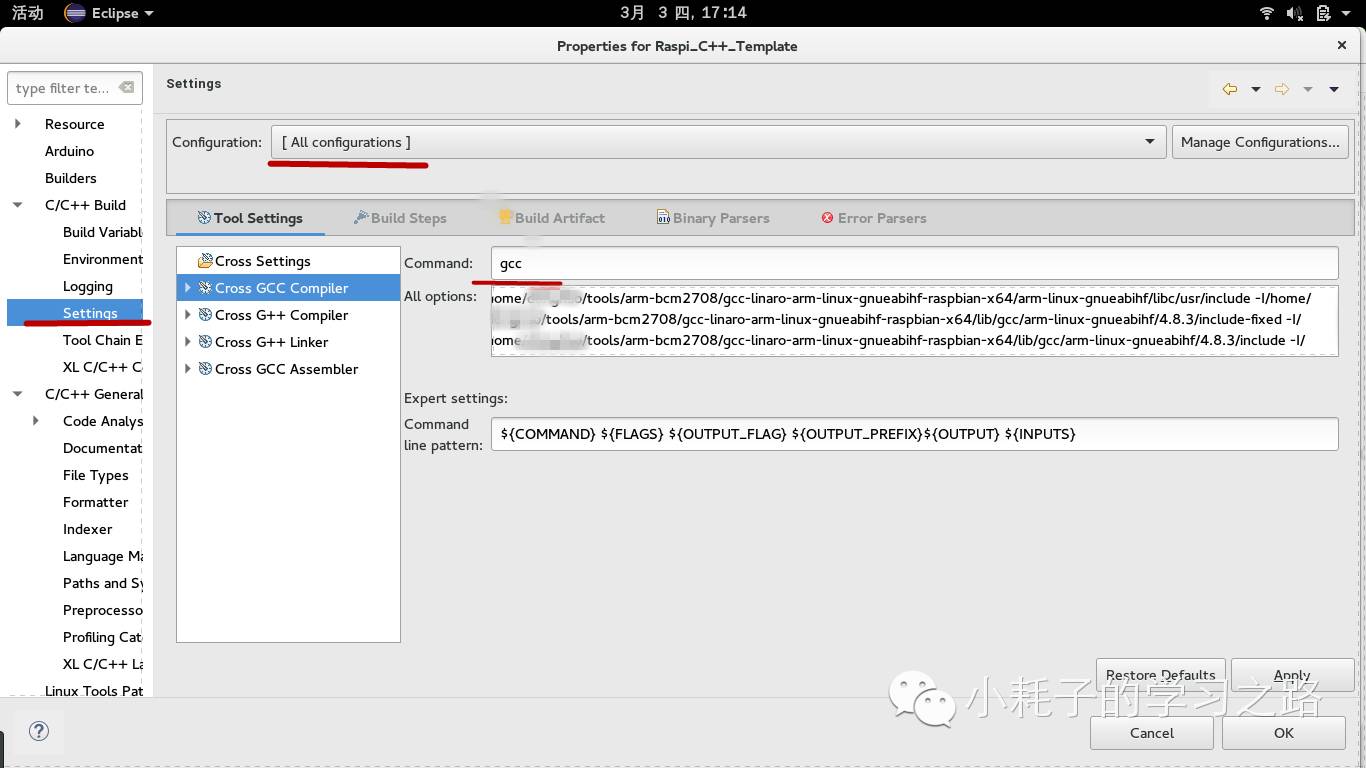1366x768 pixels.
Task: Go back using the yellow back arrow
Action: [x=1230, y=89]
